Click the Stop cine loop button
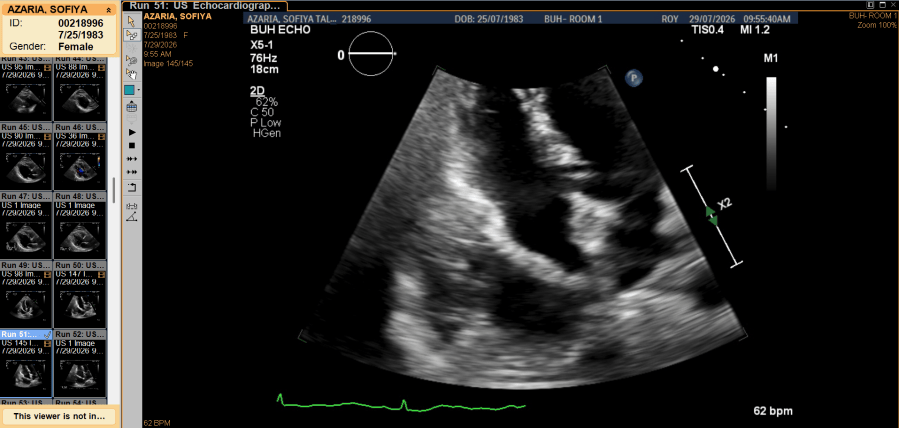This screenshot has width=899, height=428. [131, 146]
